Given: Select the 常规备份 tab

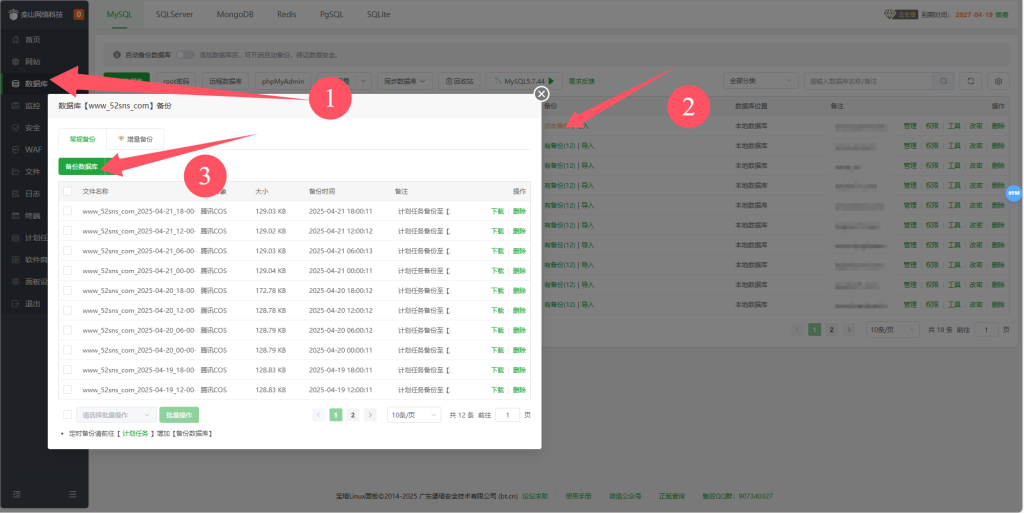Looking at the screenshot, I should pyautogui.click(x=83, y=139).
